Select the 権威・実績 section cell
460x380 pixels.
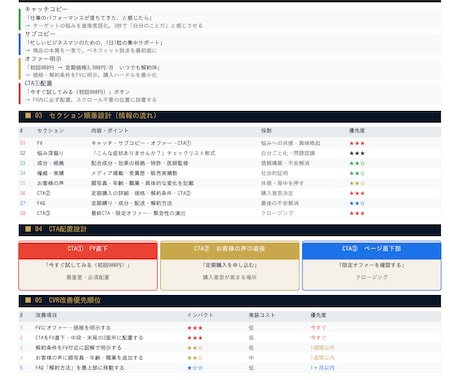(x=50, y=173)
